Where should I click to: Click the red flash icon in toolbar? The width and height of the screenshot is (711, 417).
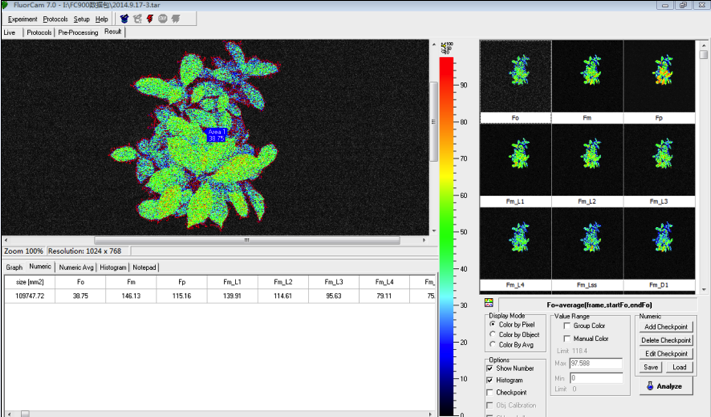pyautogui.click(x=150, y=19)
